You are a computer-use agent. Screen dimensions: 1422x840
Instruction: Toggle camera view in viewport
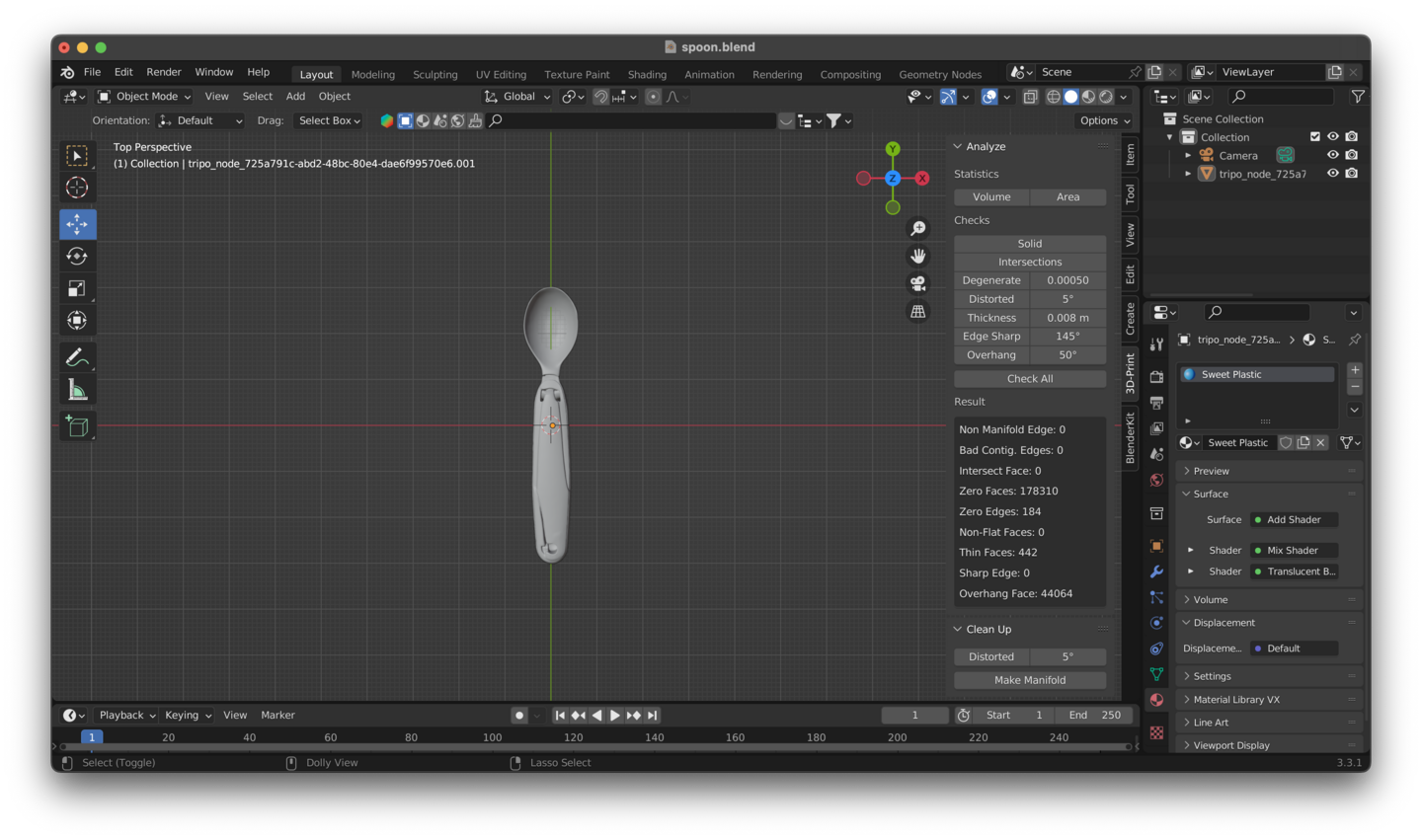click(917, 283)
